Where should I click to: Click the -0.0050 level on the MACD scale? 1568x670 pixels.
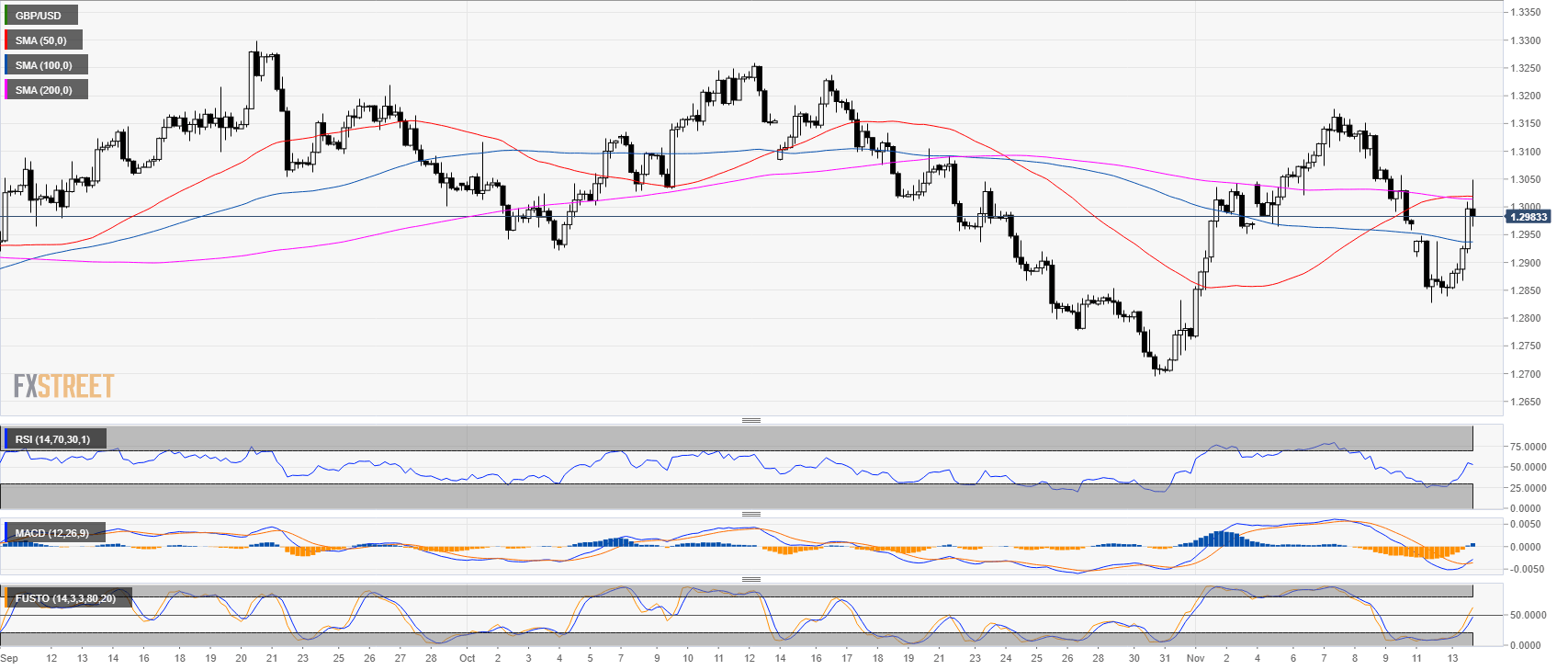click(1528, 569)
